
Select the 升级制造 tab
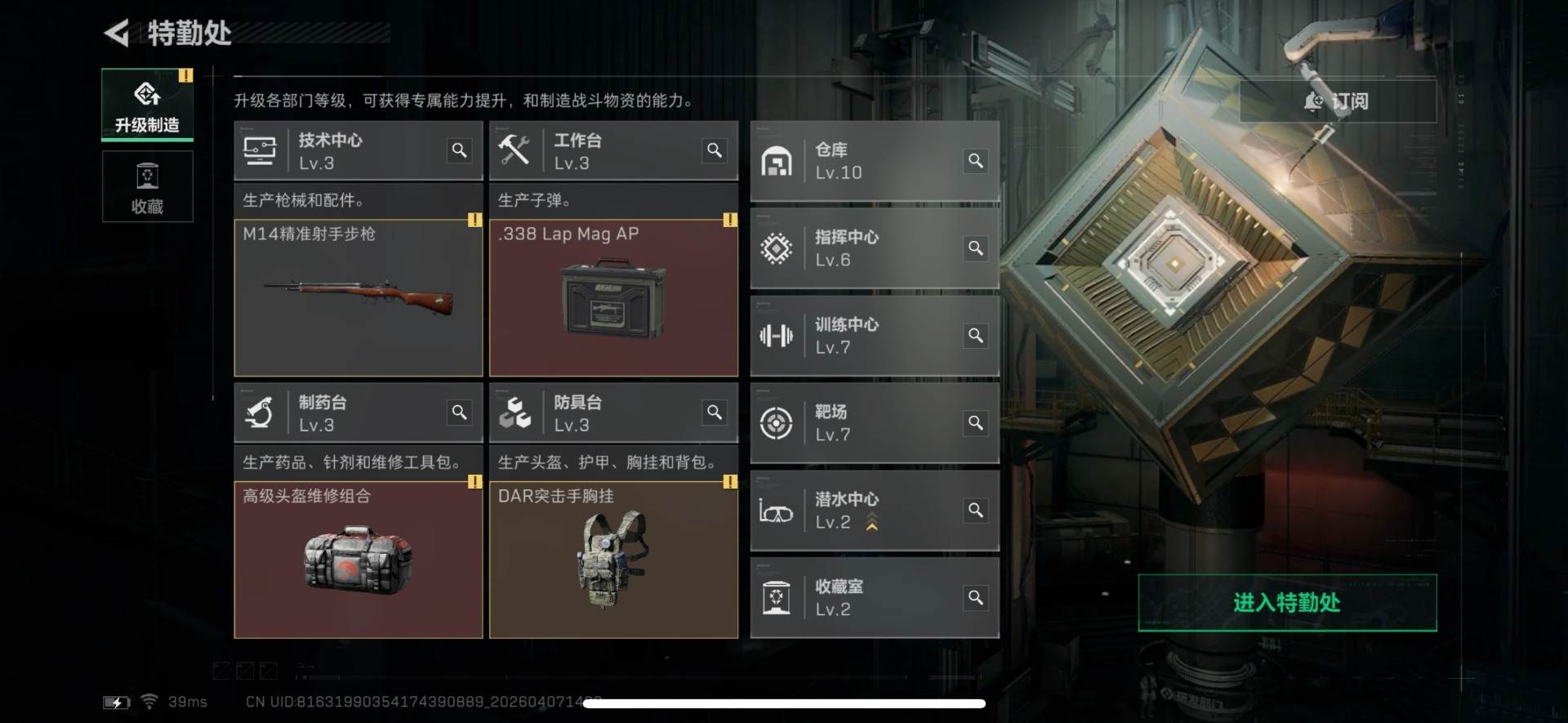coord(147,105)
